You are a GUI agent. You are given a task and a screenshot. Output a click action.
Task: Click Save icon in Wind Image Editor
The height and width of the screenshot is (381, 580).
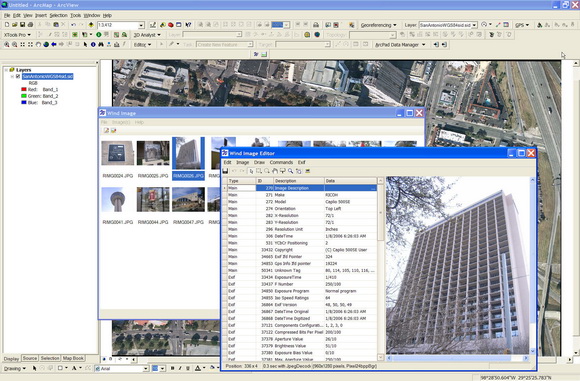click(225, 171)
